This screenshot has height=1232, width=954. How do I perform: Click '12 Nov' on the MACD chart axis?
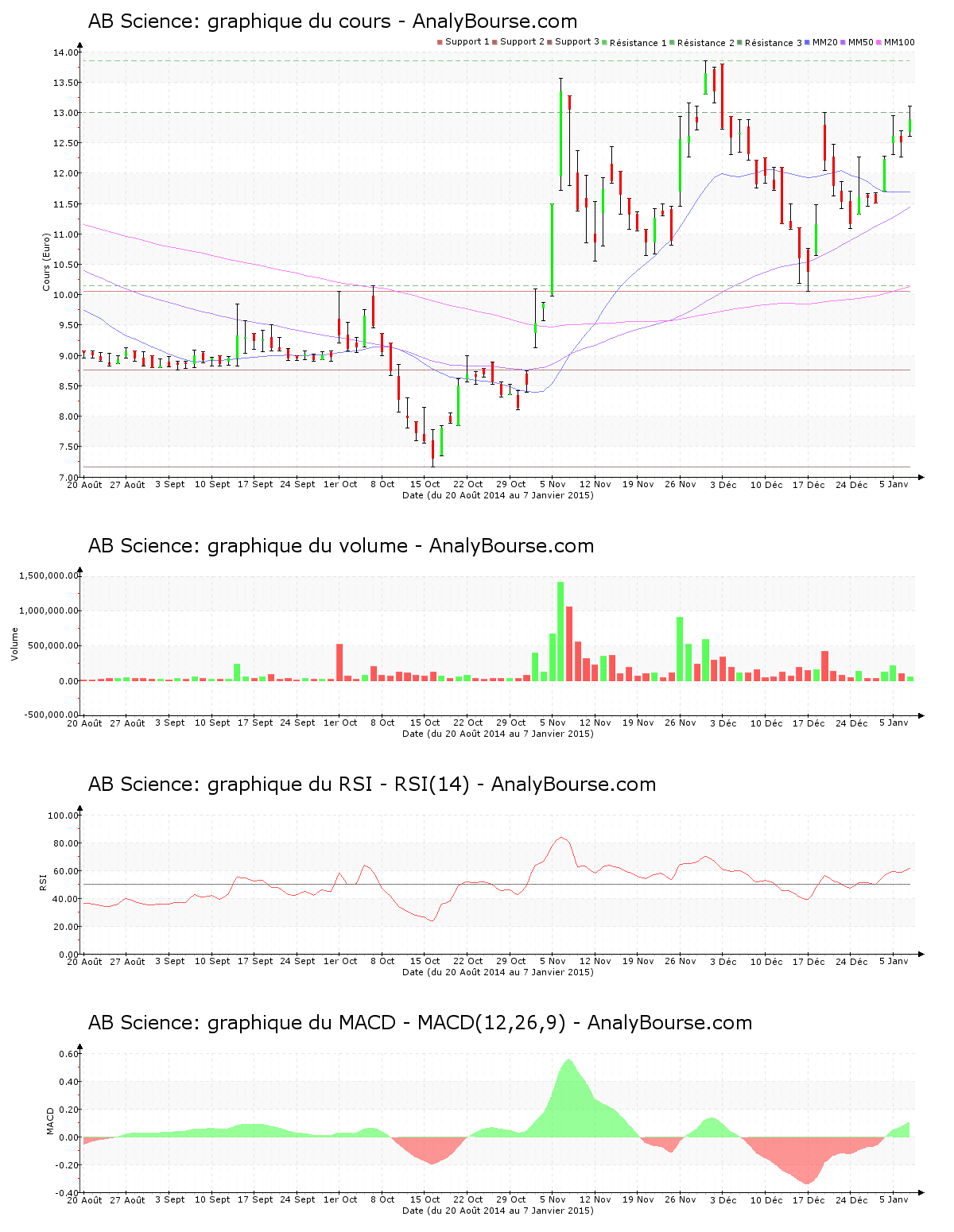(x=595, y=1199)
